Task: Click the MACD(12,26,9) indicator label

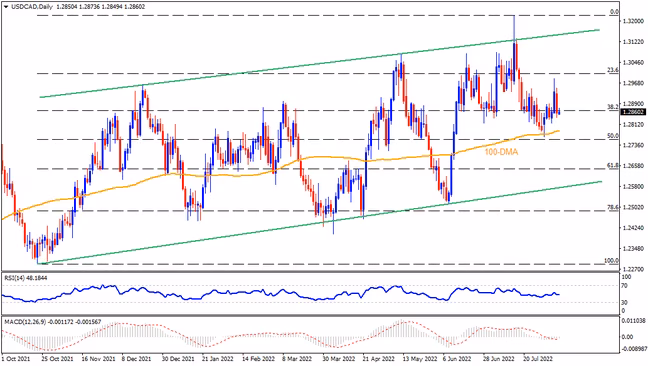Action: click(52, 322)
